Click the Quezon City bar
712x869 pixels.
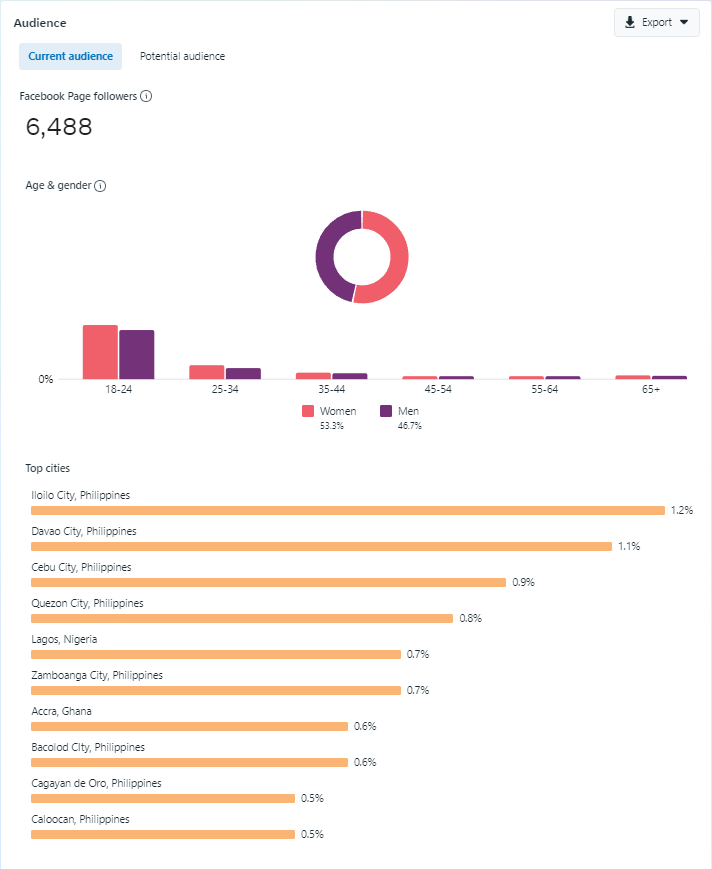pyautogui.click(x=241, y=618)
